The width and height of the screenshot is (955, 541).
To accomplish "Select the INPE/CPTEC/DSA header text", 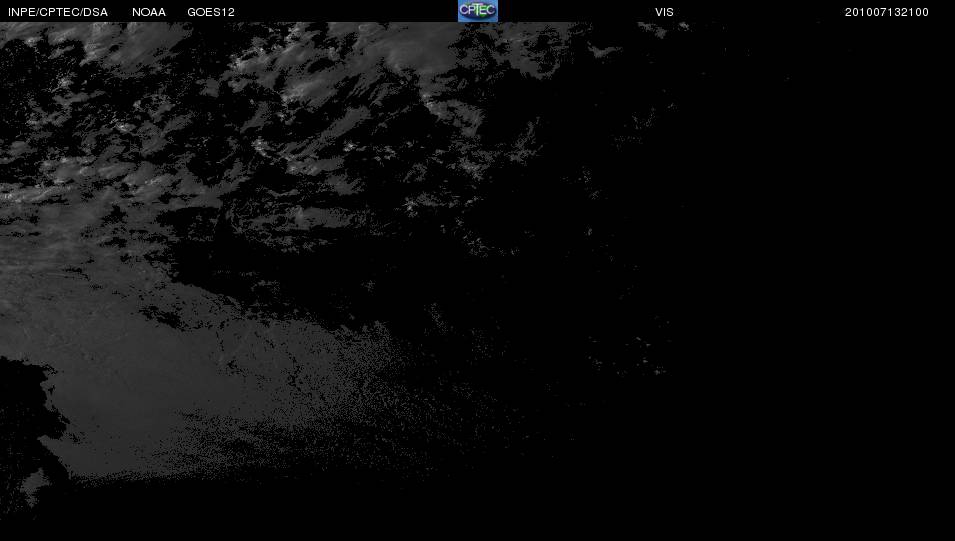I will 58,12.
